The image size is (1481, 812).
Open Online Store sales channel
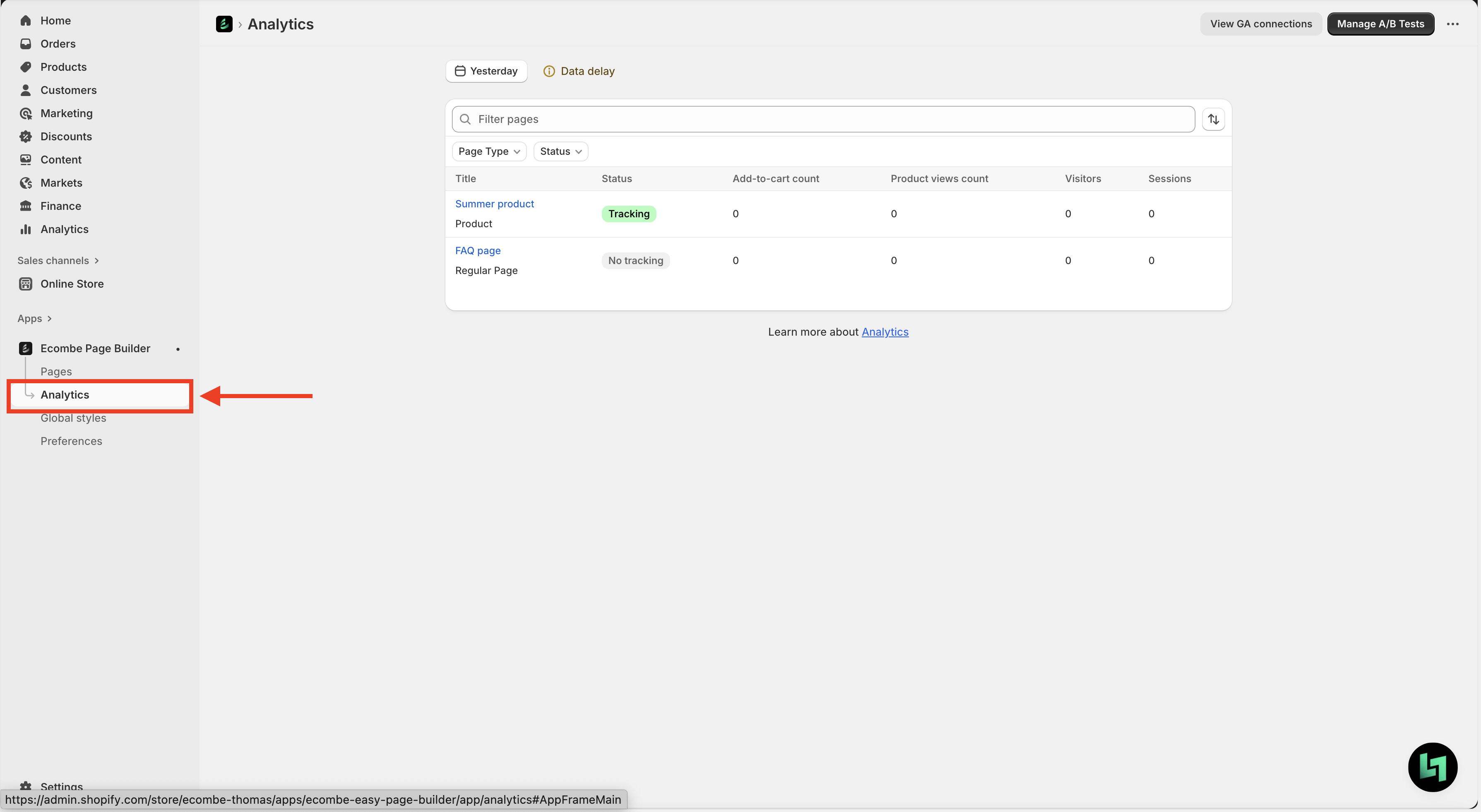click(x=72, y=284)
